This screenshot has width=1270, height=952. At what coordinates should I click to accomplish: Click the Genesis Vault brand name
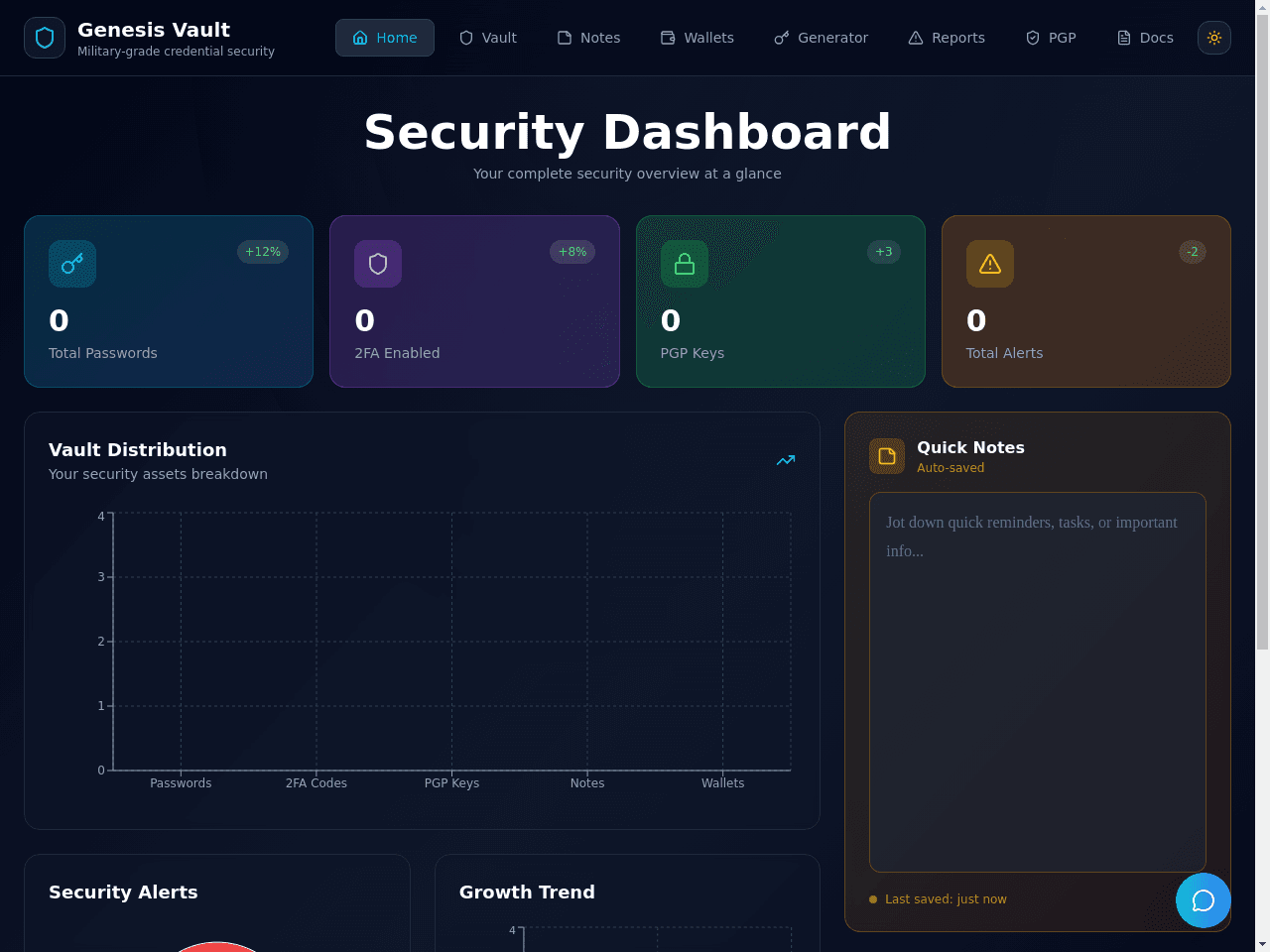click(154, 30)
